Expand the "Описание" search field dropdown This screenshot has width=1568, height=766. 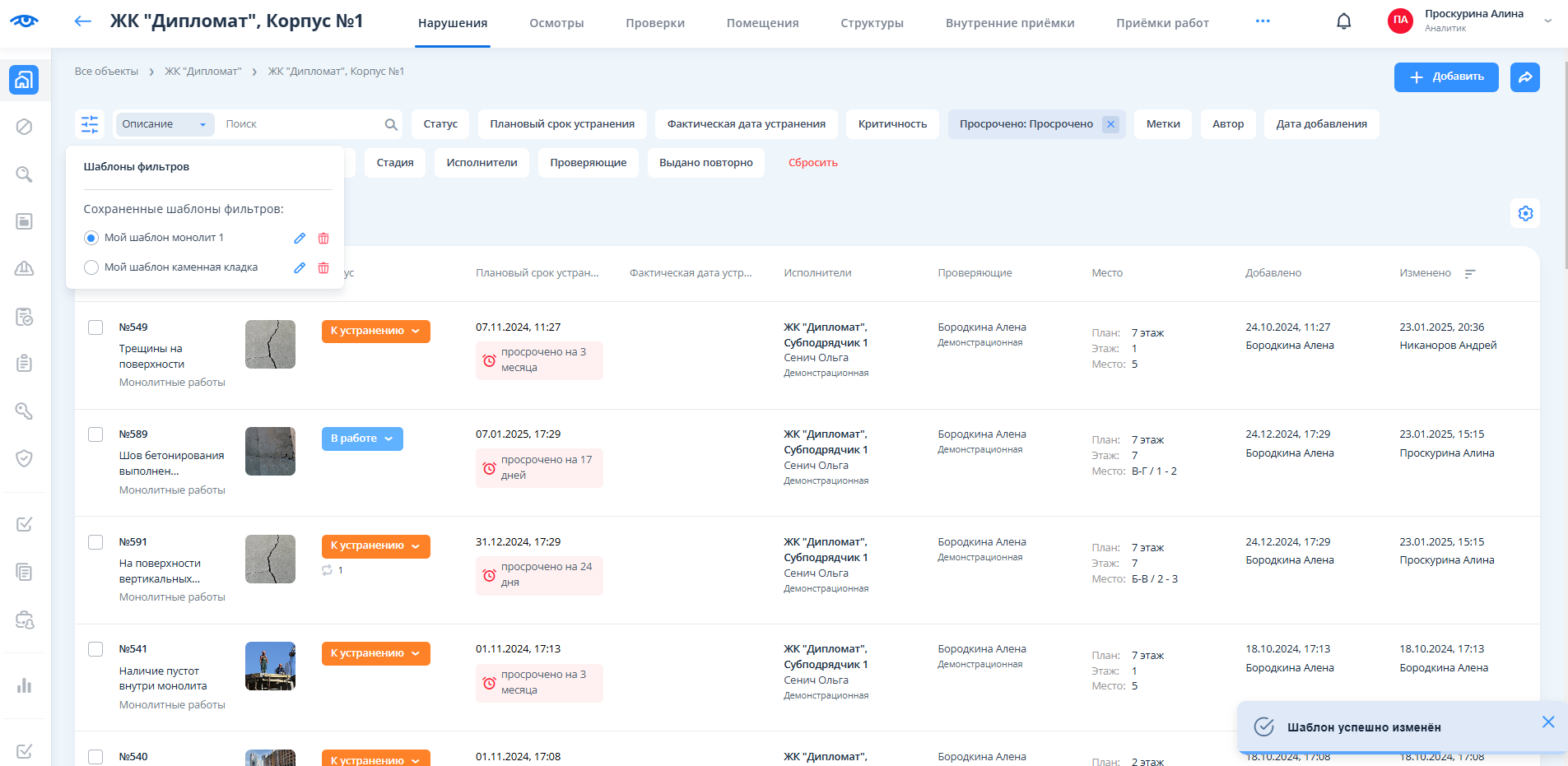[164, 124]
